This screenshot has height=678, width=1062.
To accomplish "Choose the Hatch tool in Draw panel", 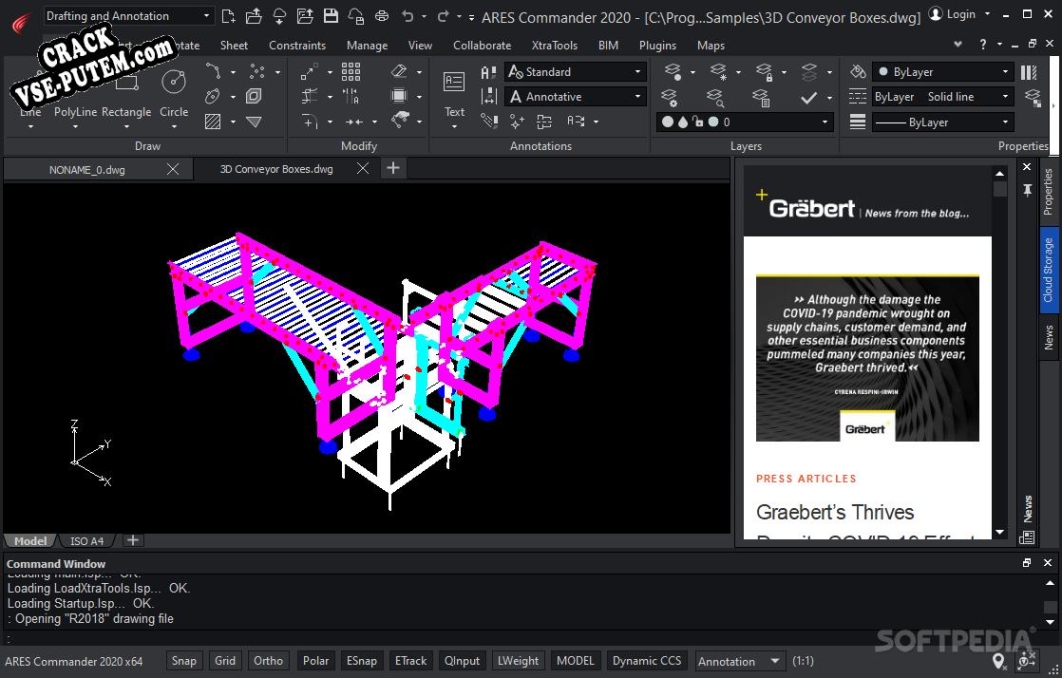I will (213, 121).
